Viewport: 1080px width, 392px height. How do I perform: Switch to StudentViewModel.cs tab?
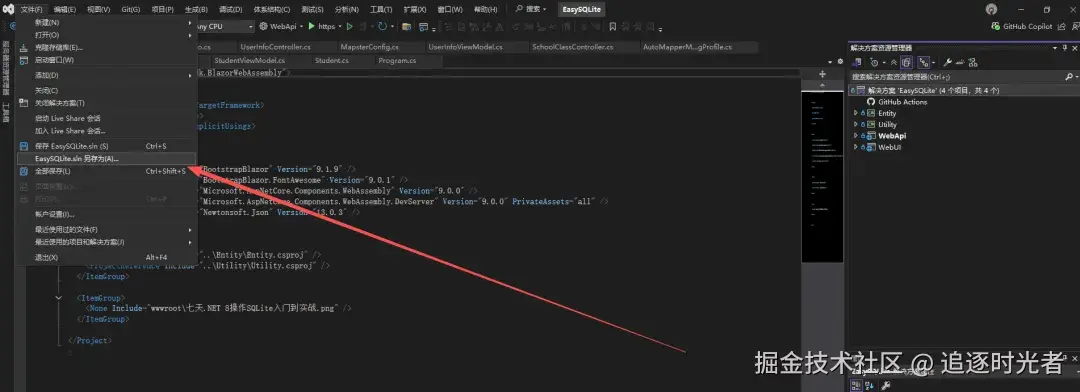point(249,60)
